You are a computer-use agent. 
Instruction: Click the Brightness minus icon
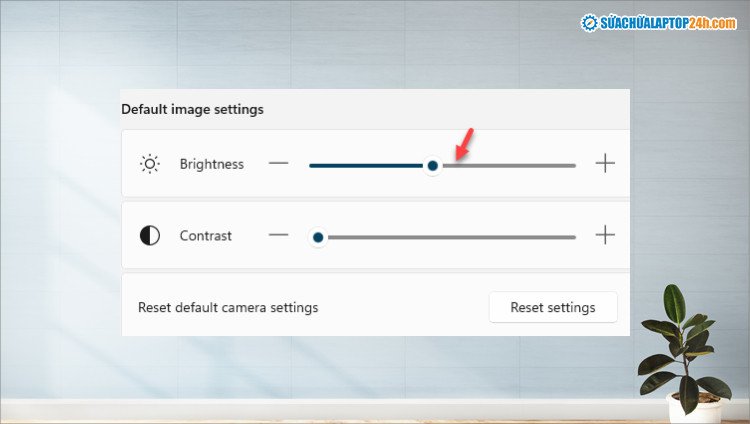[x=278, y=163]
